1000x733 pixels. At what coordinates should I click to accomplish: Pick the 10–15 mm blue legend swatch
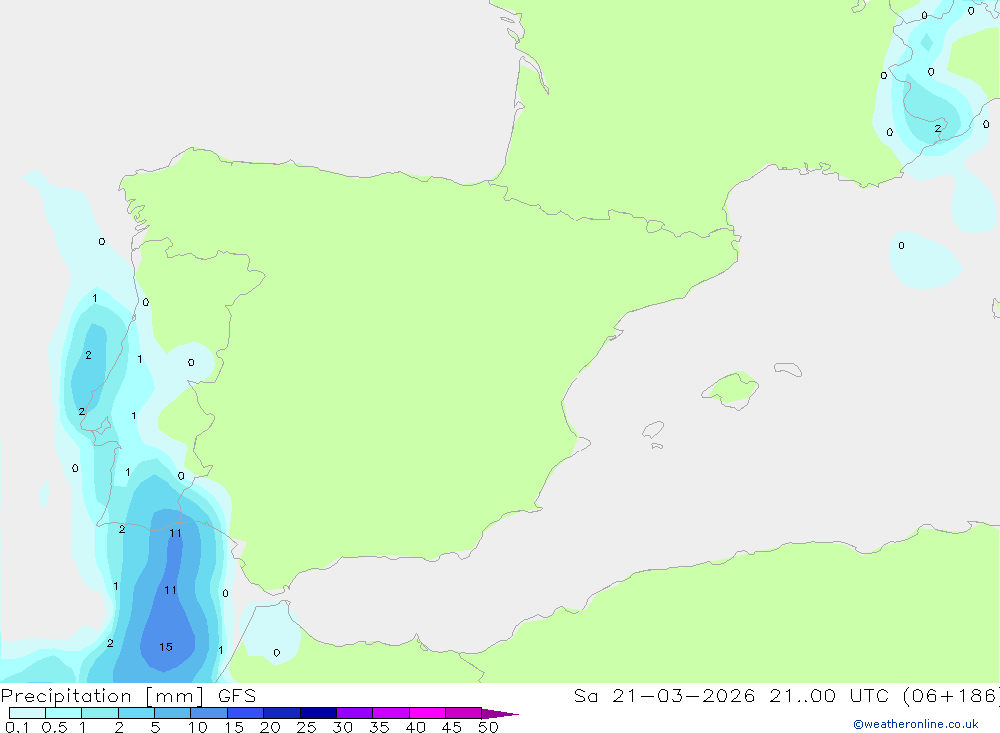point(209,713)
